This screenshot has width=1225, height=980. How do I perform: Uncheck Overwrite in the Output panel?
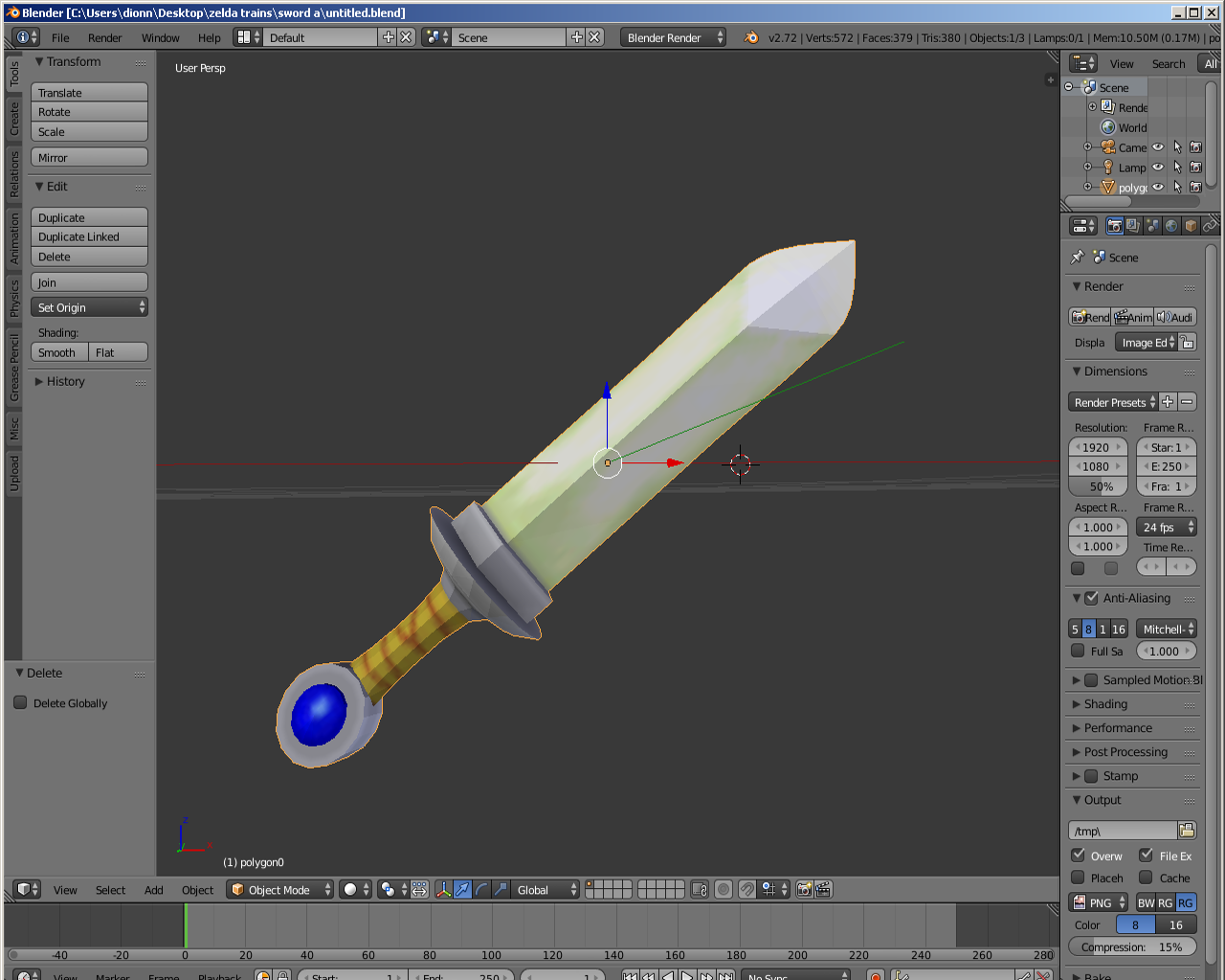(1080, 856)
